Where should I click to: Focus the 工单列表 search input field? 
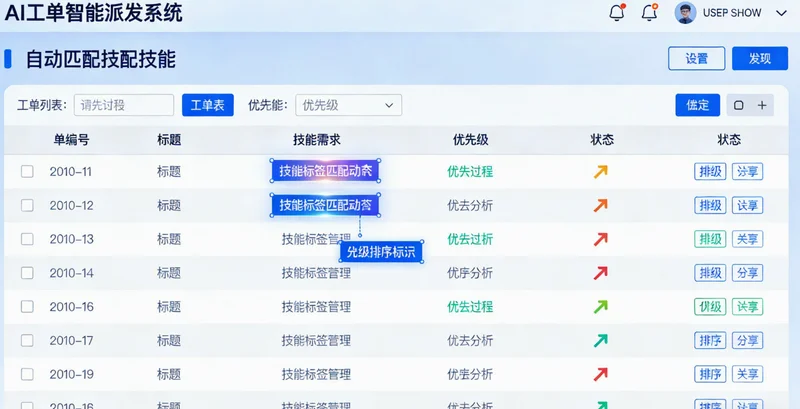[x=123, y=105]
